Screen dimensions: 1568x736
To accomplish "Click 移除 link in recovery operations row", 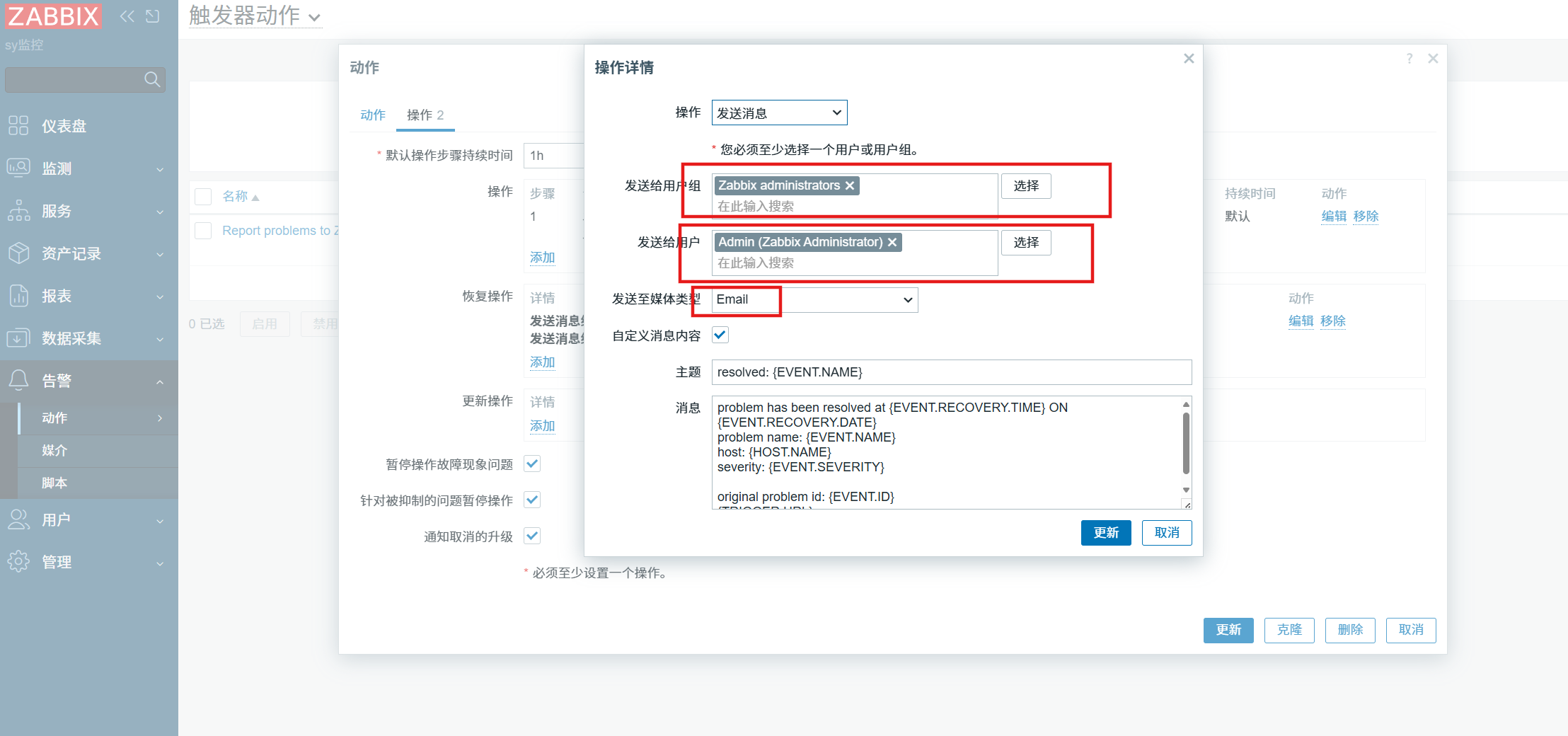I will pos(1332,321).
